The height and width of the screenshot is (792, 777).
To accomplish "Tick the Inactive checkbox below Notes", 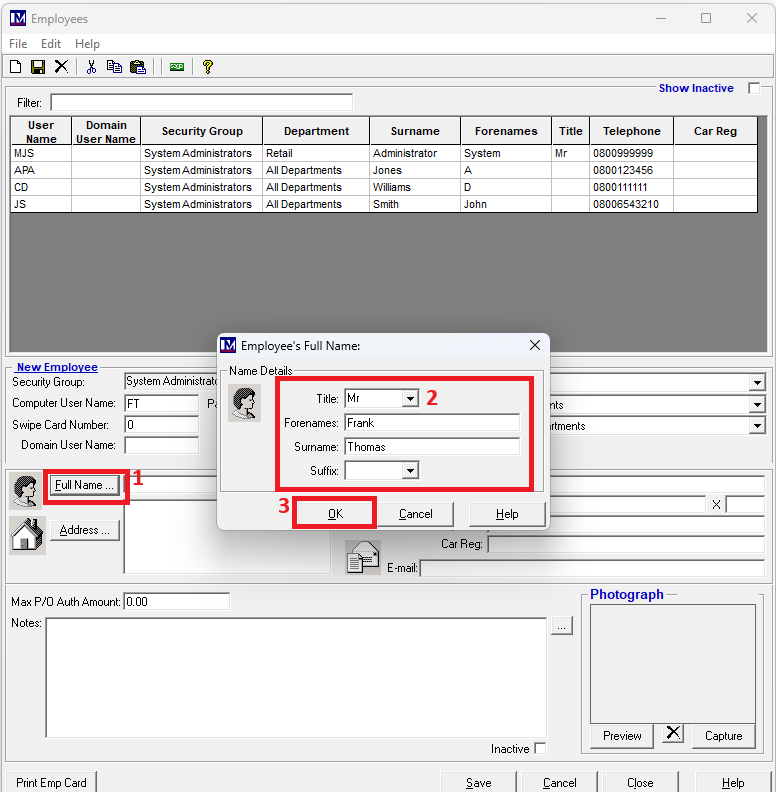I will pos(540,749).
